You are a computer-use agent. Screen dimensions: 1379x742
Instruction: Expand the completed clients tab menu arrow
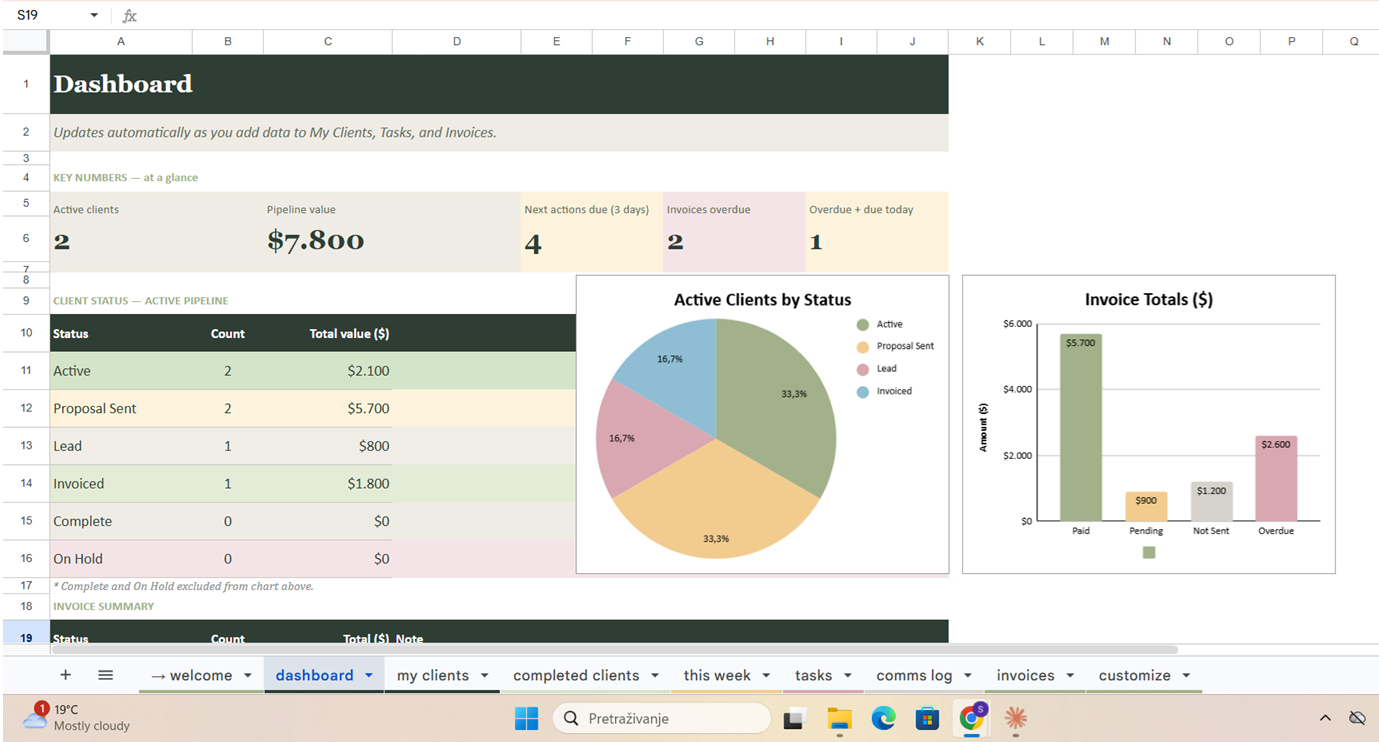click(x=655, y=676)
